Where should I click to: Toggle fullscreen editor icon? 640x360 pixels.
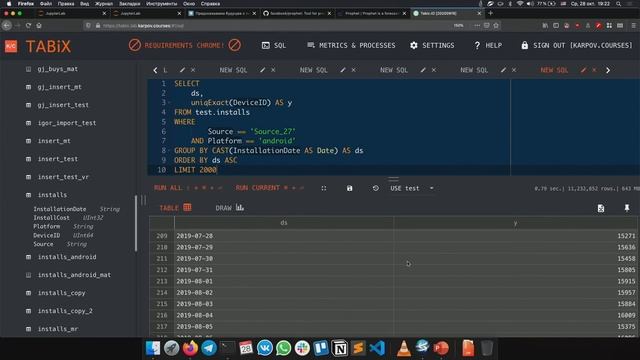click(324, 188)
